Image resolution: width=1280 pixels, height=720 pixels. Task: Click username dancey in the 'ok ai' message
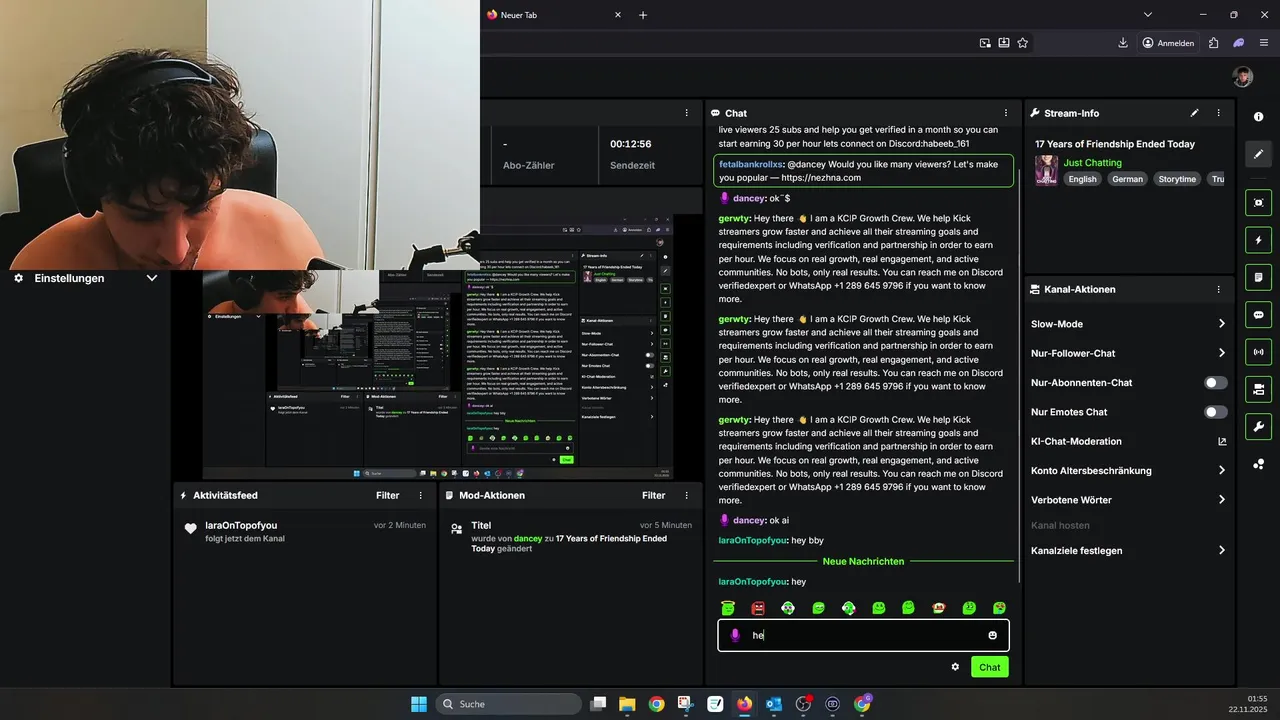tap(749, 520)
